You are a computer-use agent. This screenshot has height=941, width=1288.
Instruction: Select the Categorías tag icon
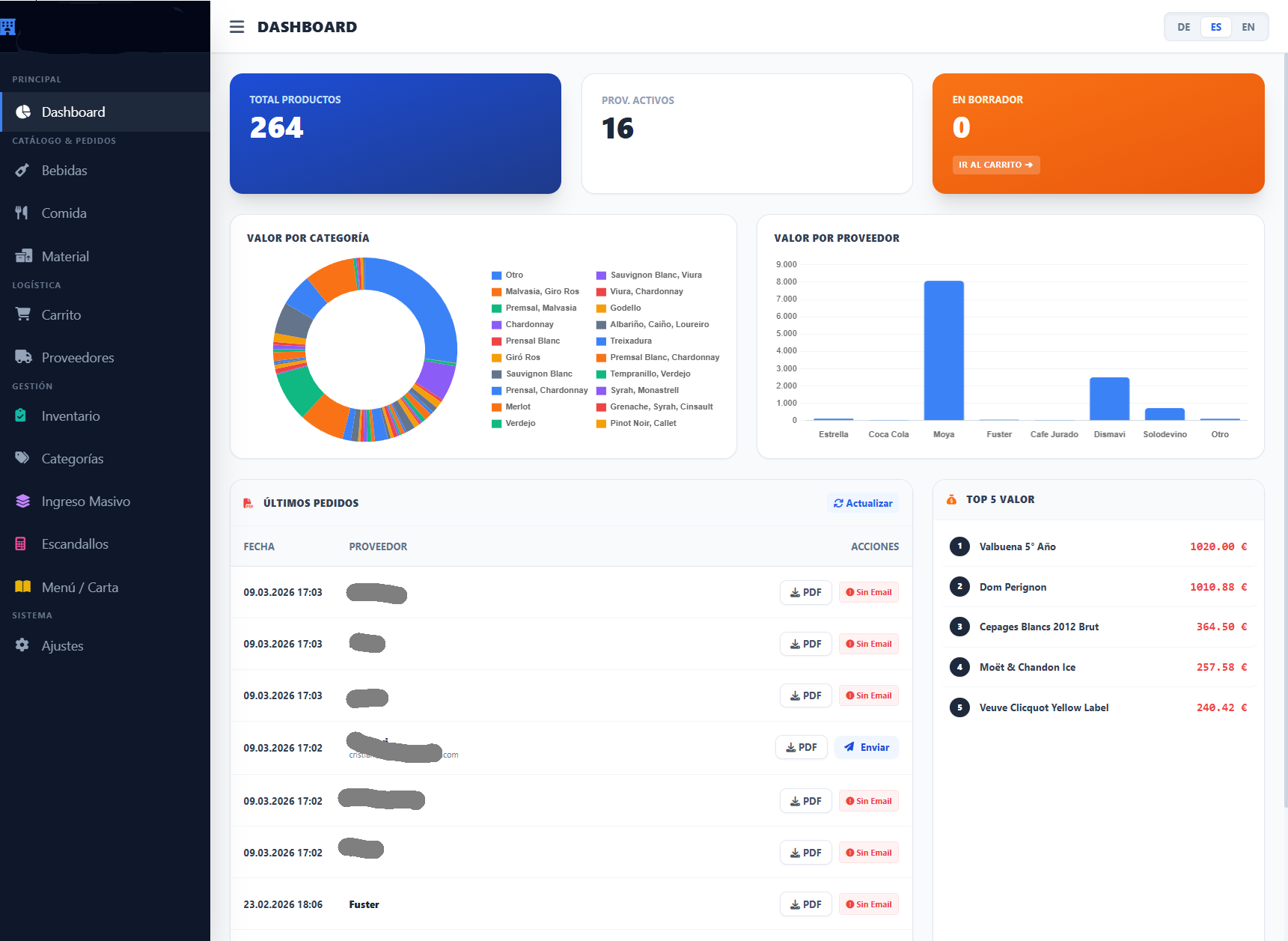click(x=22, y=457)
